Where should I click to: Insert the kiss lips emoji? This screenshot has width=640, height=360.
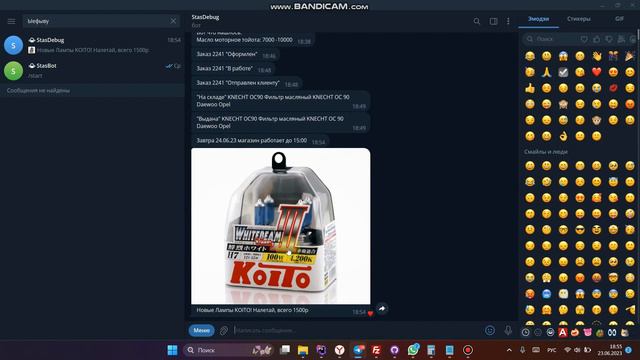coord(613,88)
